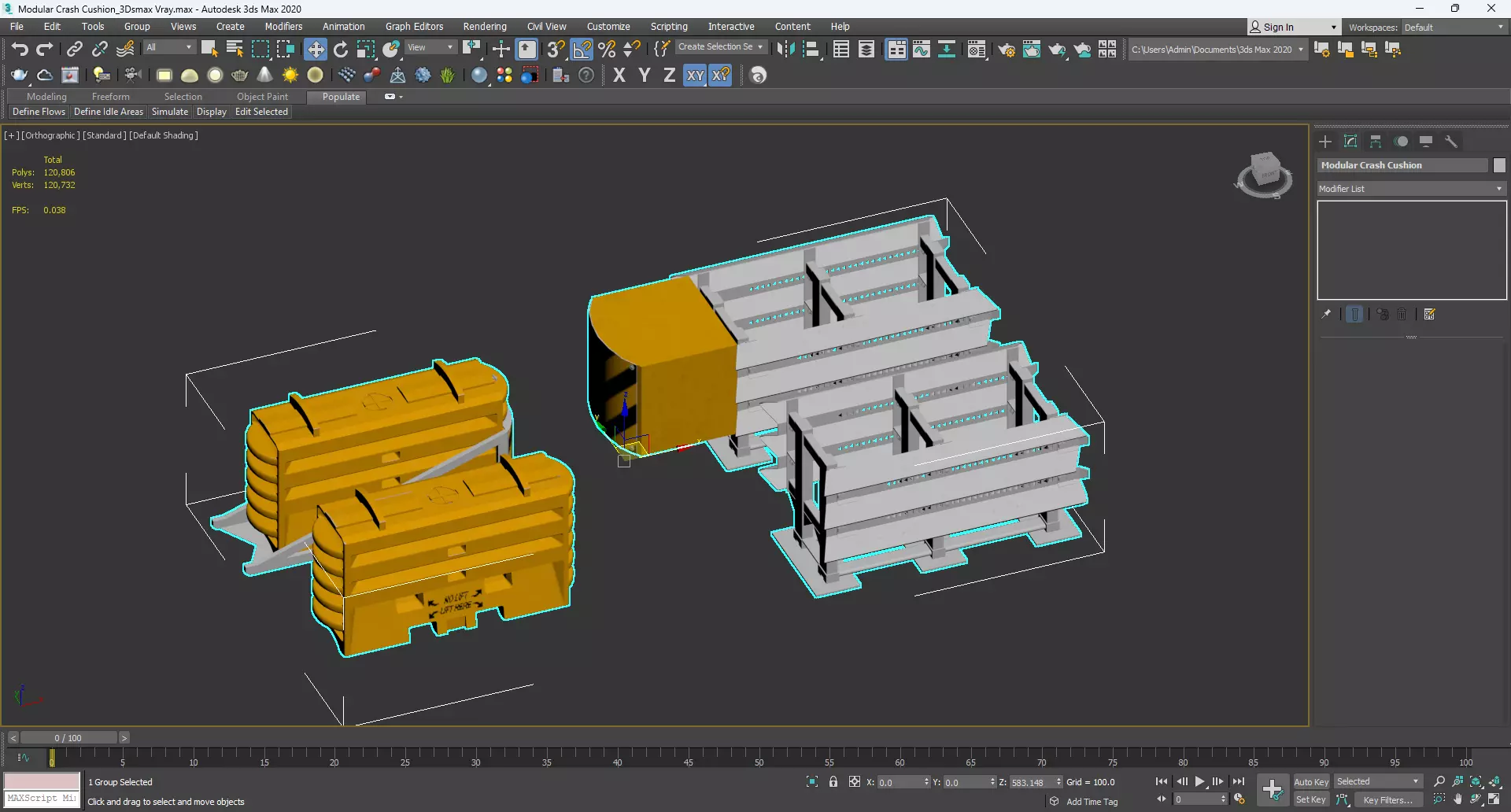Open the selection filter All dropdown

[x=168, y=47]
